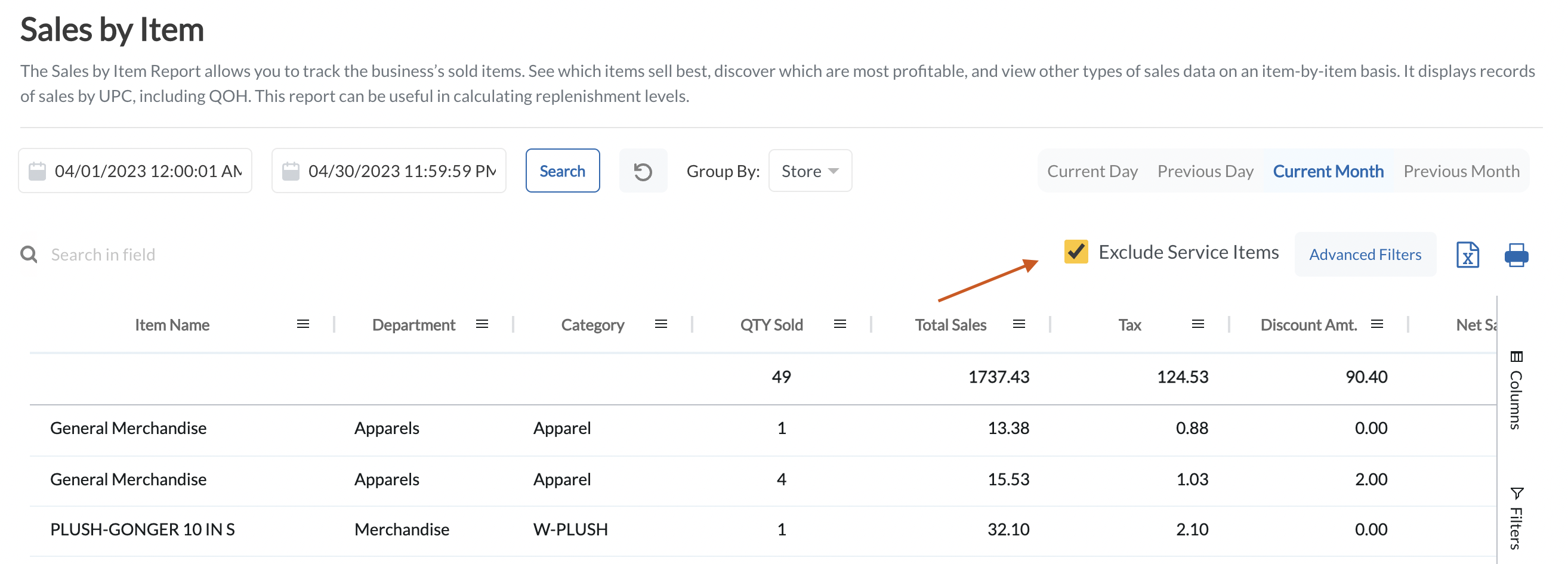Click the reset refresh icon button
This screenshot has width=1568, height=564.
click(x=643, y=172)
